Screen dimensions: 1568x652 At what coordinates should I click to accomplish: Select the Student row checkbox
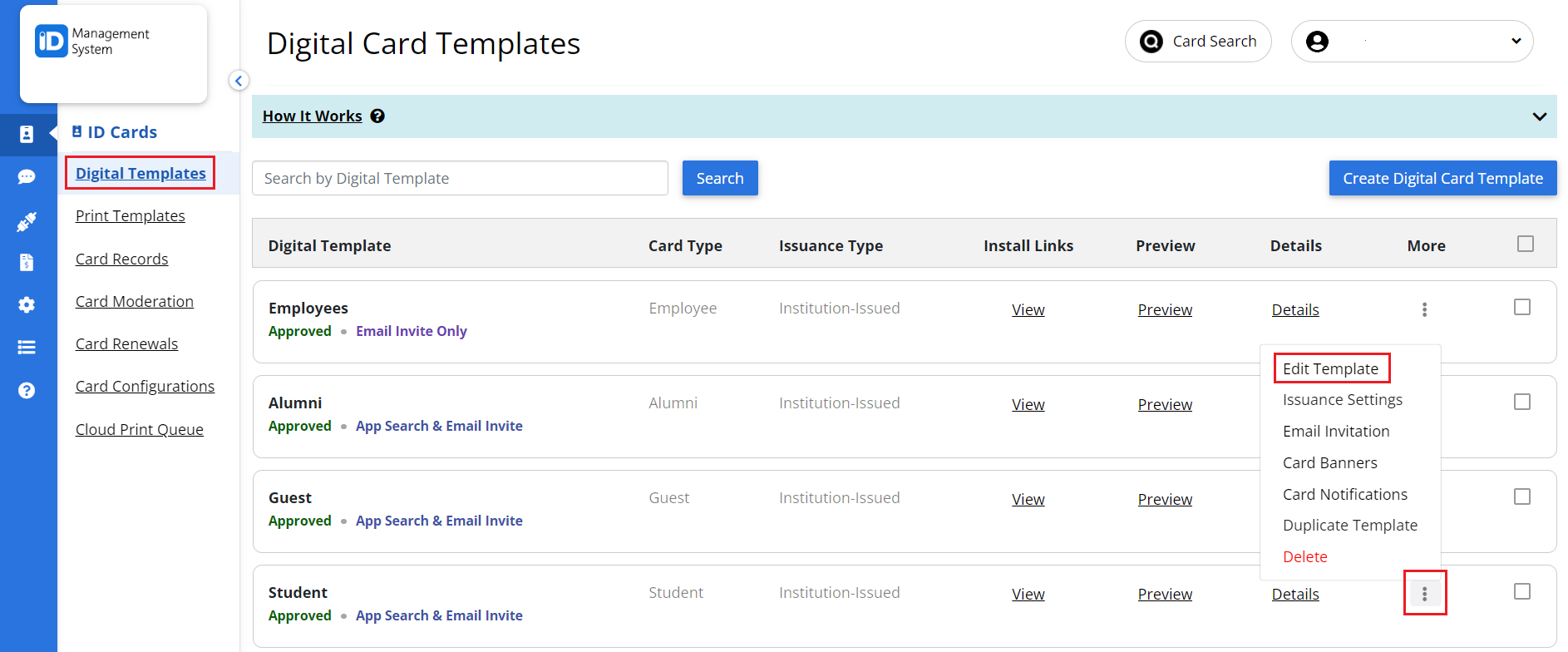(x=1522, y=591)
